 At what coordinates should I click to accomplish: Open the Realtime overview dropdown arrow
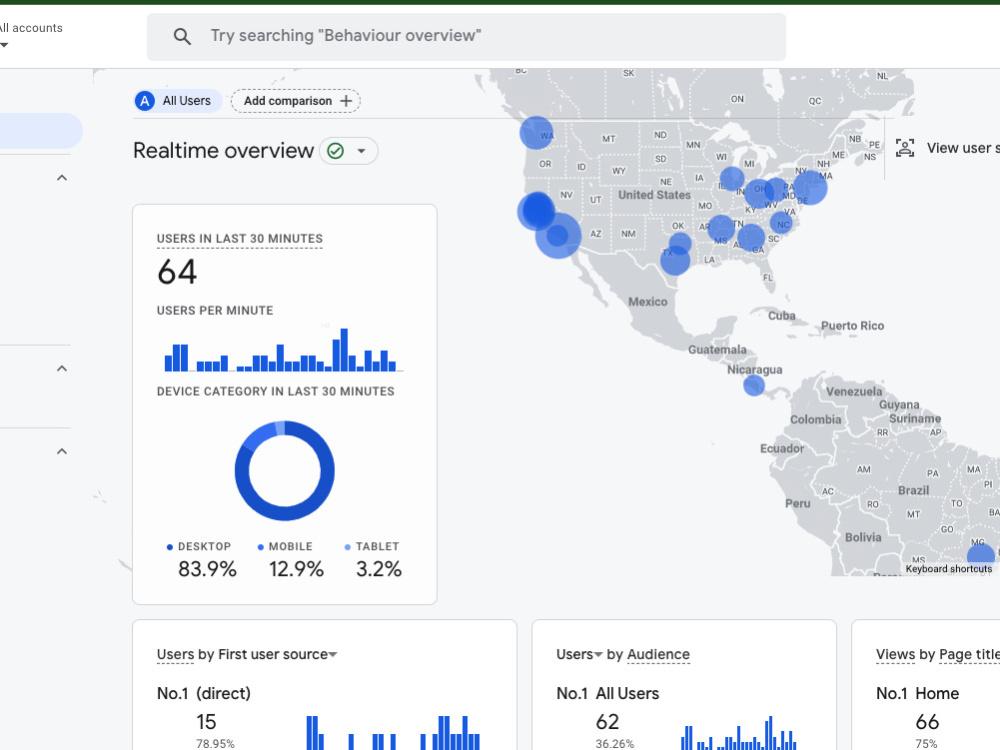tap(362, 150)
